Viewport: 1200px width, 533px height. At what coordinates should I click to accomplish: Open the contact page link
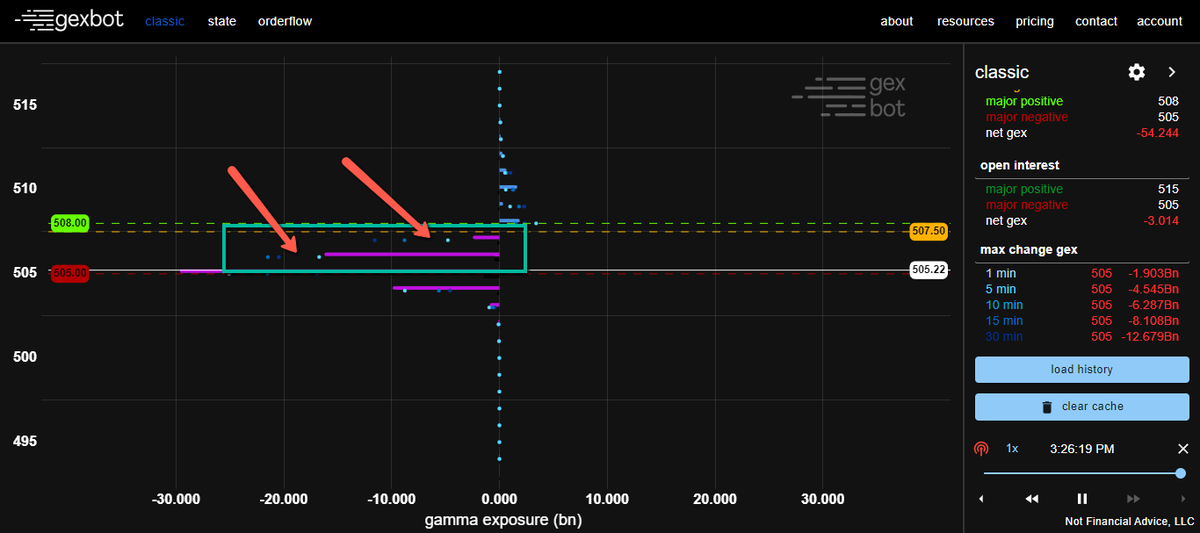[x=1096, y=21]
